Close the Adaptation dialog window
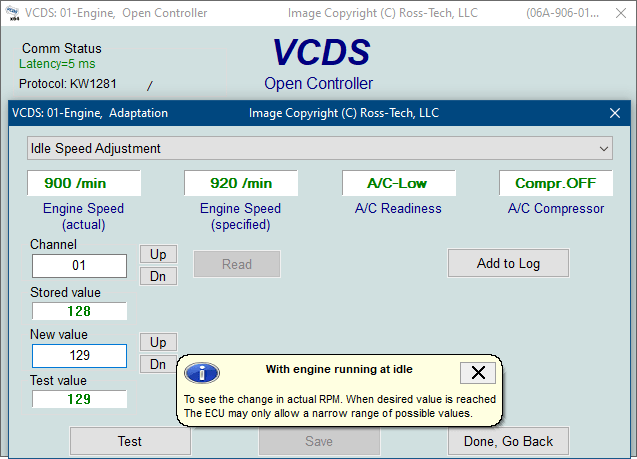The width and height of the screenshot is (637, 459). coord(615,113)
